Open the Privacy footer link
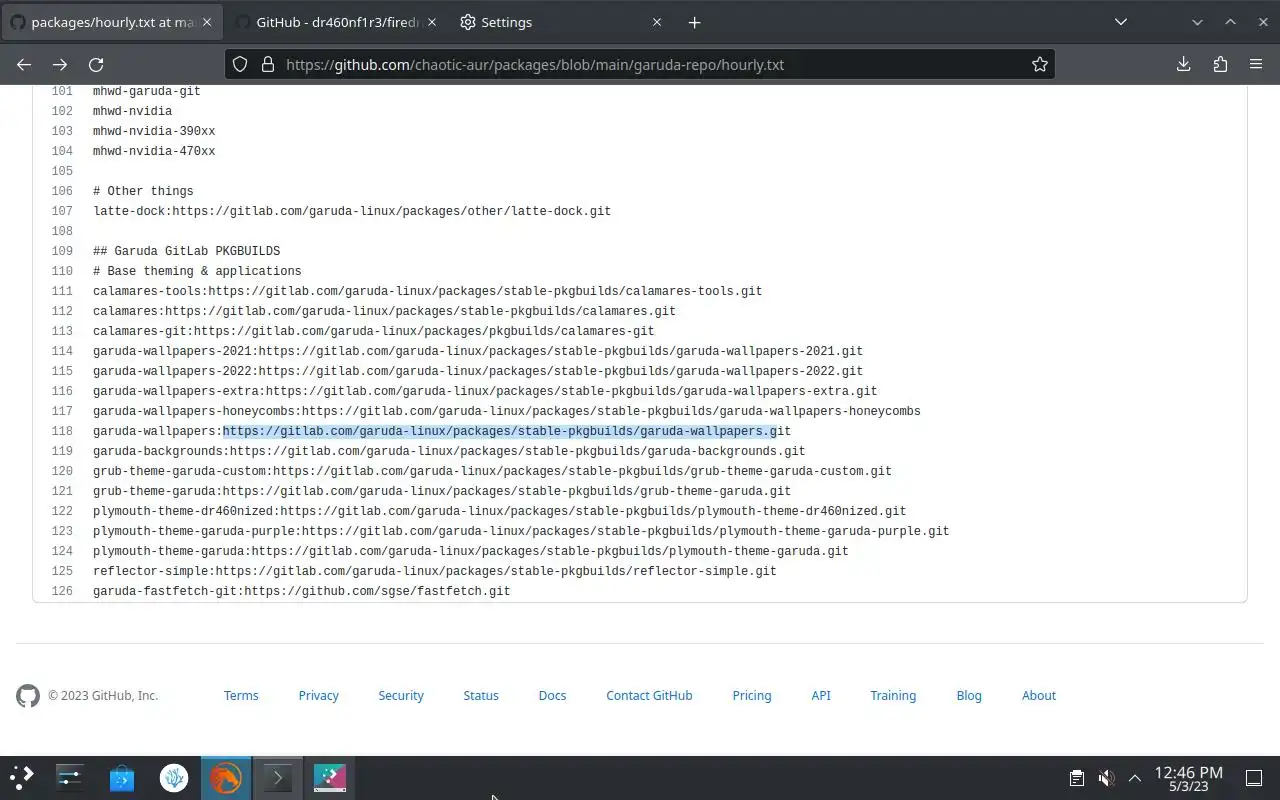The height and width of the screenshot is (800, 1280). 318,695
